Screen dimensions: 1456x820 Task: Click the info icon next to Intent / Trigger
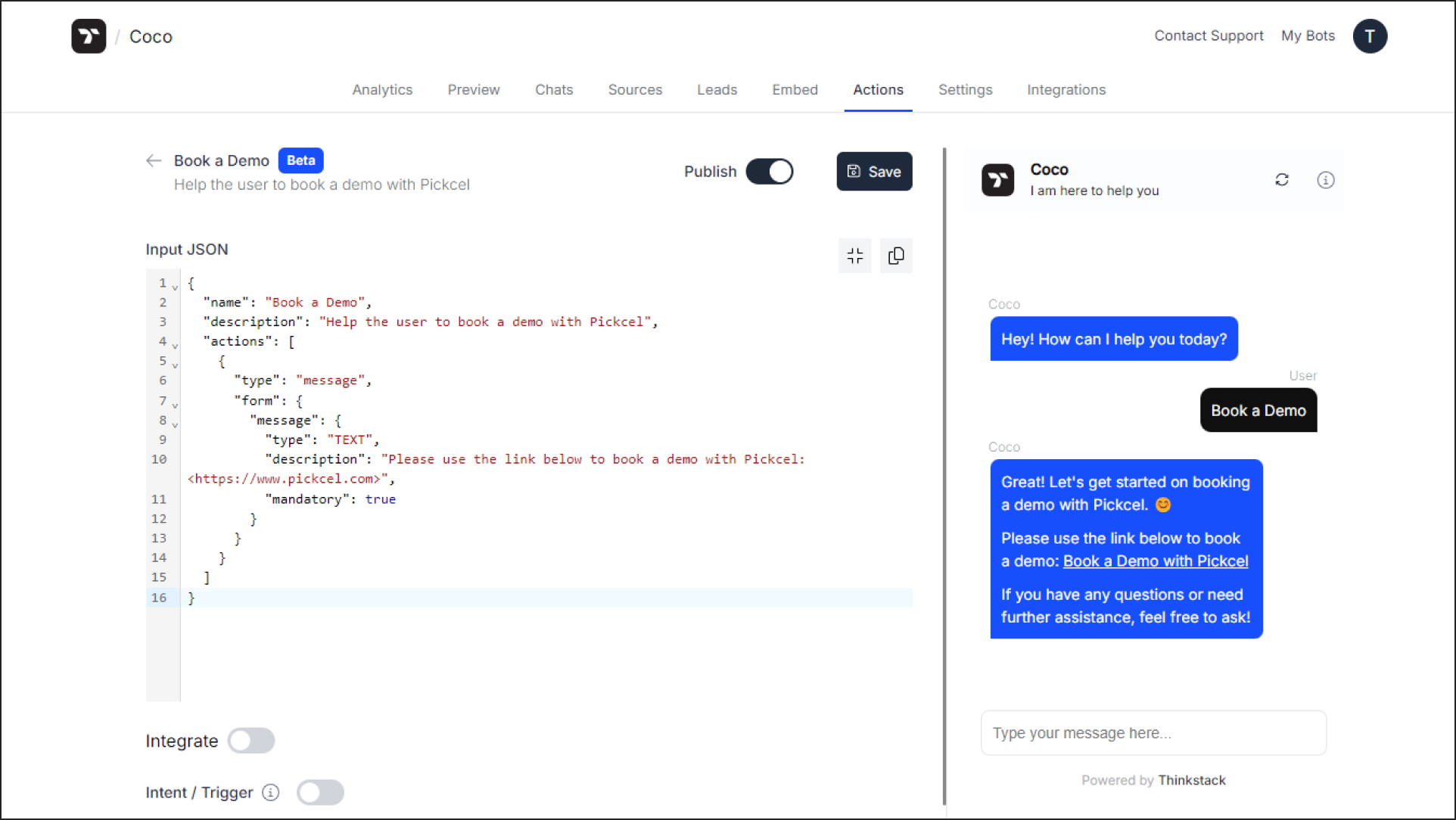tap(271, 792)
